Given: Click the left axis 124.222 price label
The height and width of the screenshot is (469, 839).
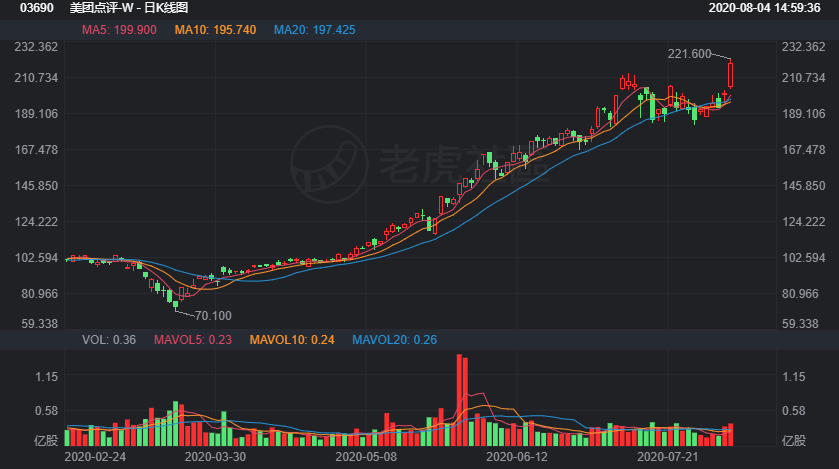Looking at the screenshot, I should (36, 221).
